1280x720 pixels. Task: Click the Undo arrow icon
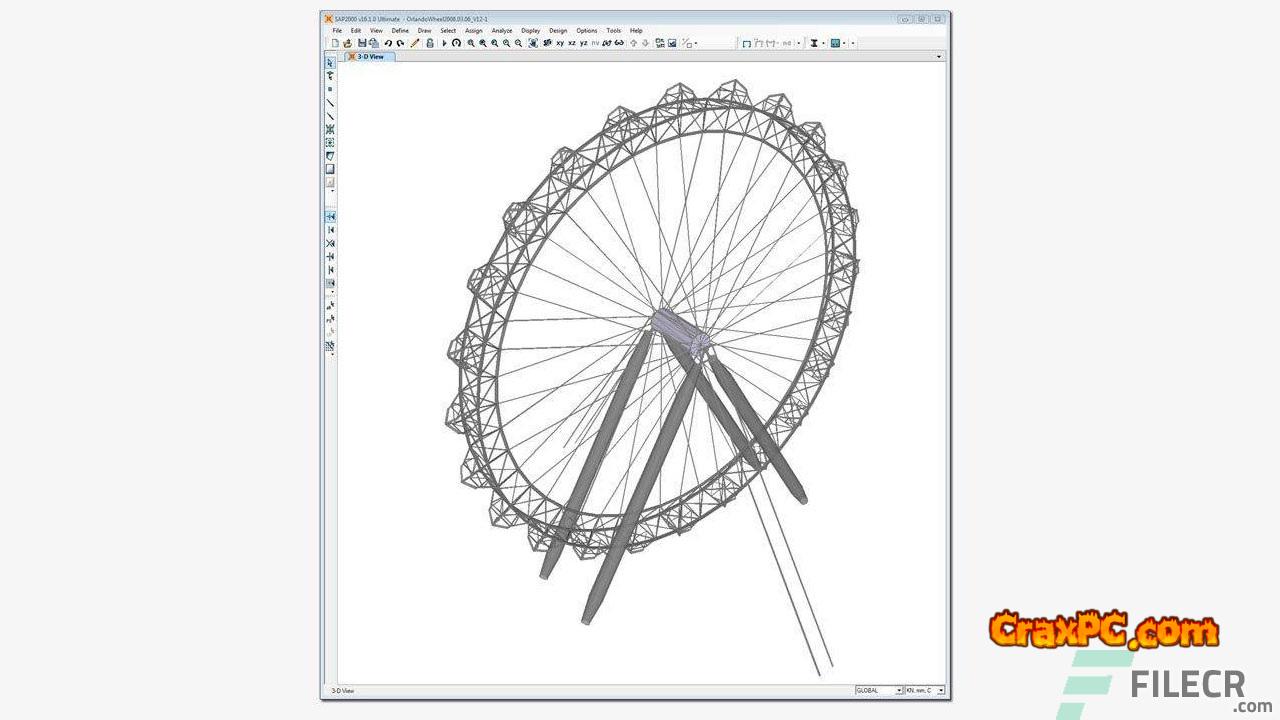[x=388, y=43]
